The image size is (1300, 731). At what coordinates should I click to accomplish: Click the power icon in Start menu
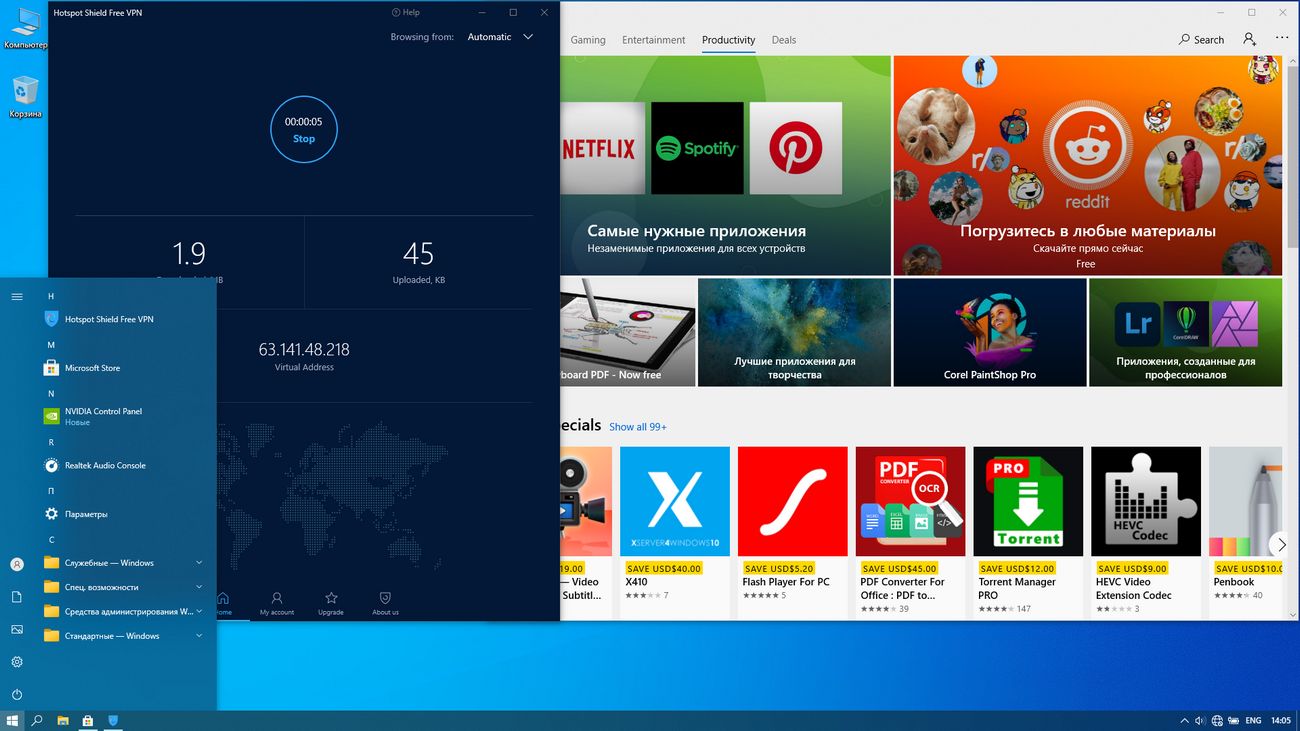coord(17,694)
